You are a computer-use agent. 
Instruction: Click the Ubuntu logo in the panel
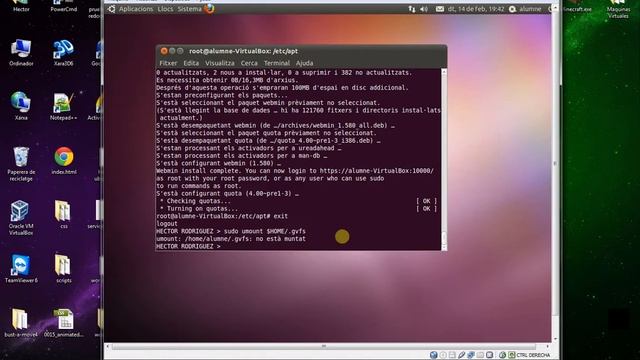[x=111, y=9]
